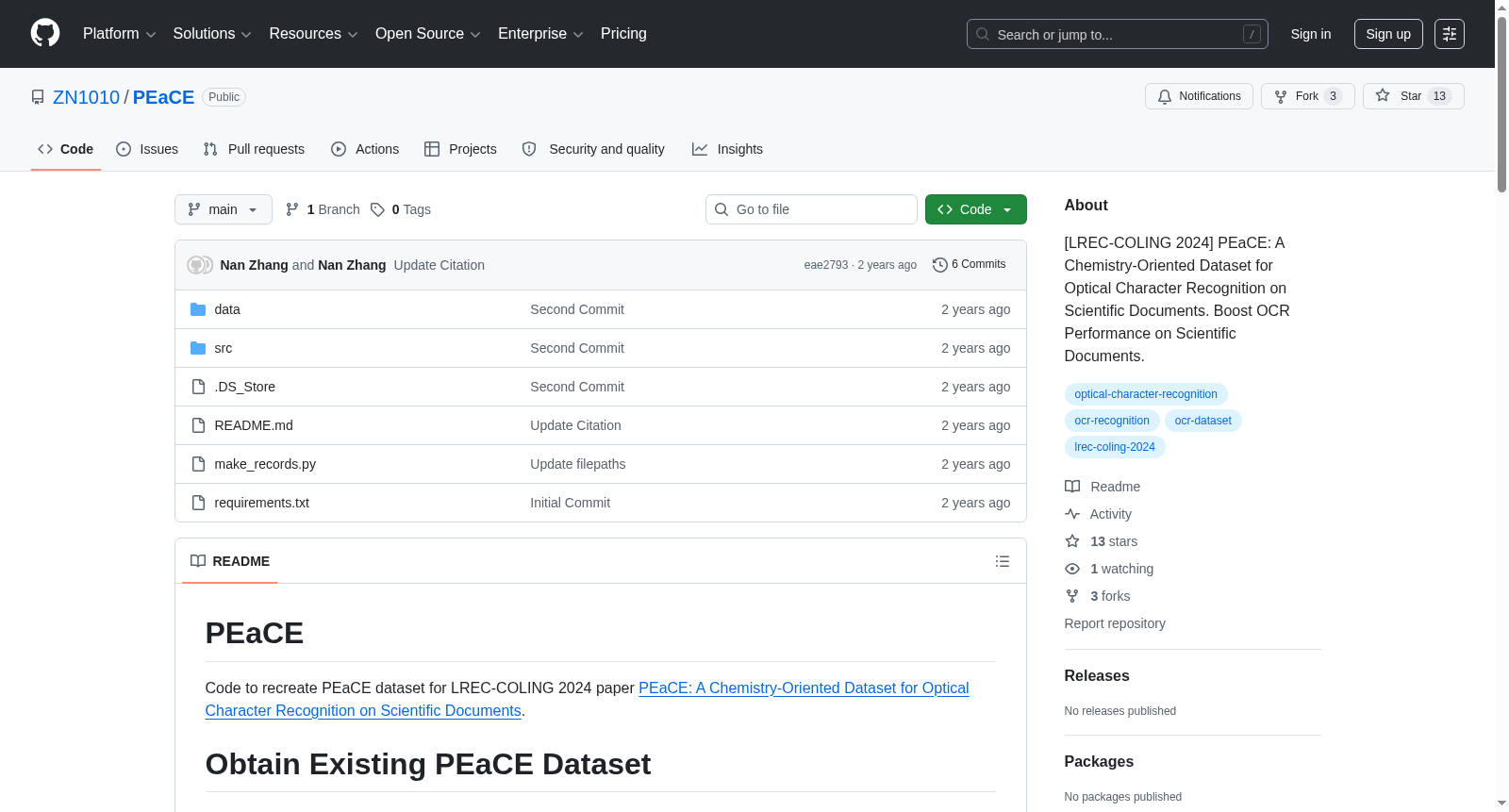1509x812 pixels.
Task: Switch to the Issues tab
Action: point(147,149)
